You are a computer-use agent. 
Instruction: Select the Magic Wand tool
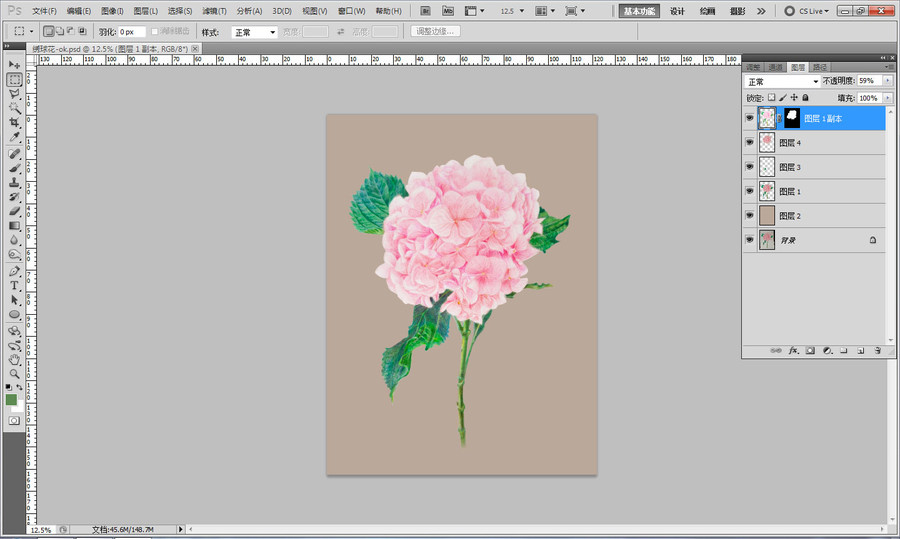click(x=14, y=108)
